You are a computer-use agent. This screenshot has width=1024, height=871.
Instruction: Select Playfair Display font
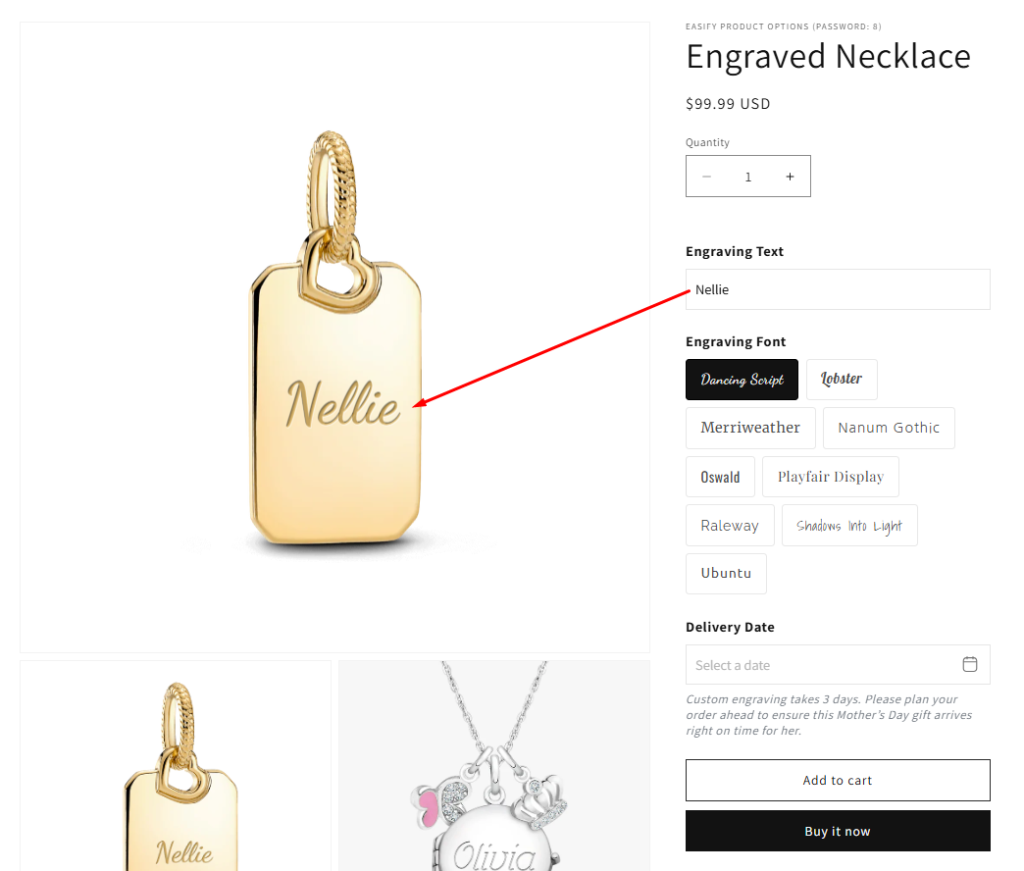[x=830, y=477]
